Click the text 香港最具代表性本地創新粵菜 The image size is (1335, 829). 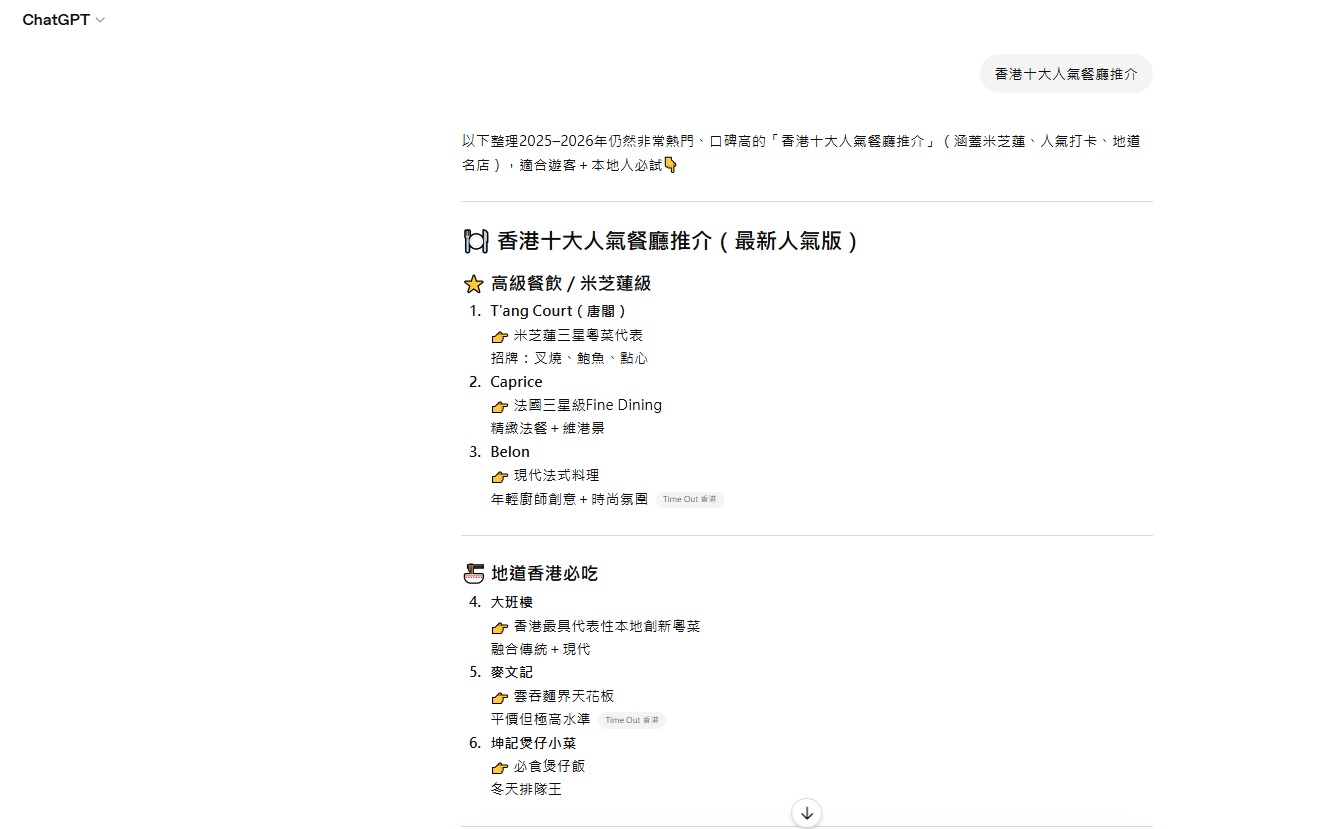click(x=607, y=626)
